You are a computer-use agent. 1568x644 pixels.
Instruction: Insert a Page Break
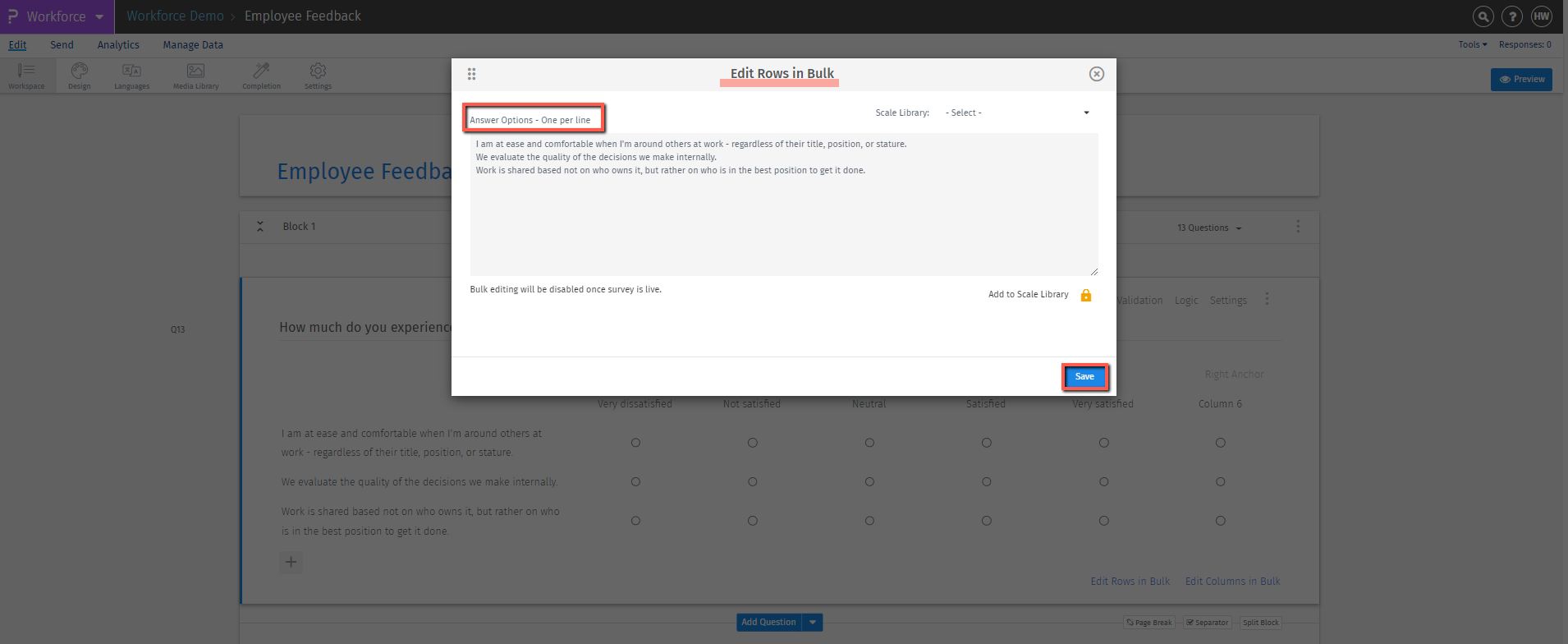tap(1149, 623)
